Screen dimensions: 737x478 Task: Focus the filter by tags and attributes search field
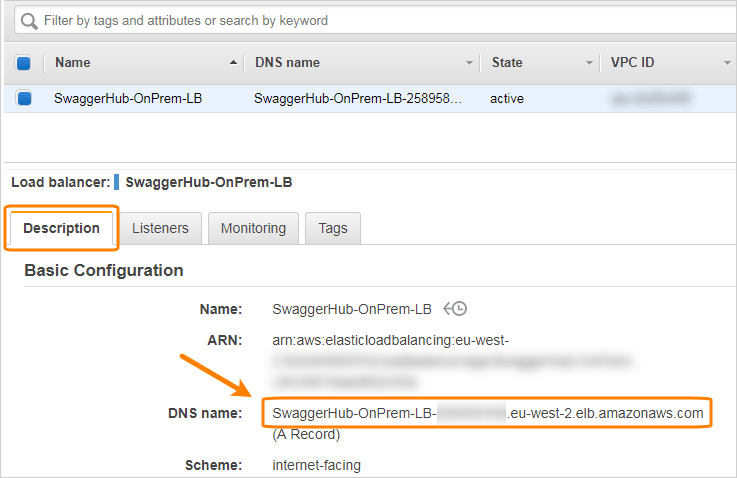click(376, 21)
